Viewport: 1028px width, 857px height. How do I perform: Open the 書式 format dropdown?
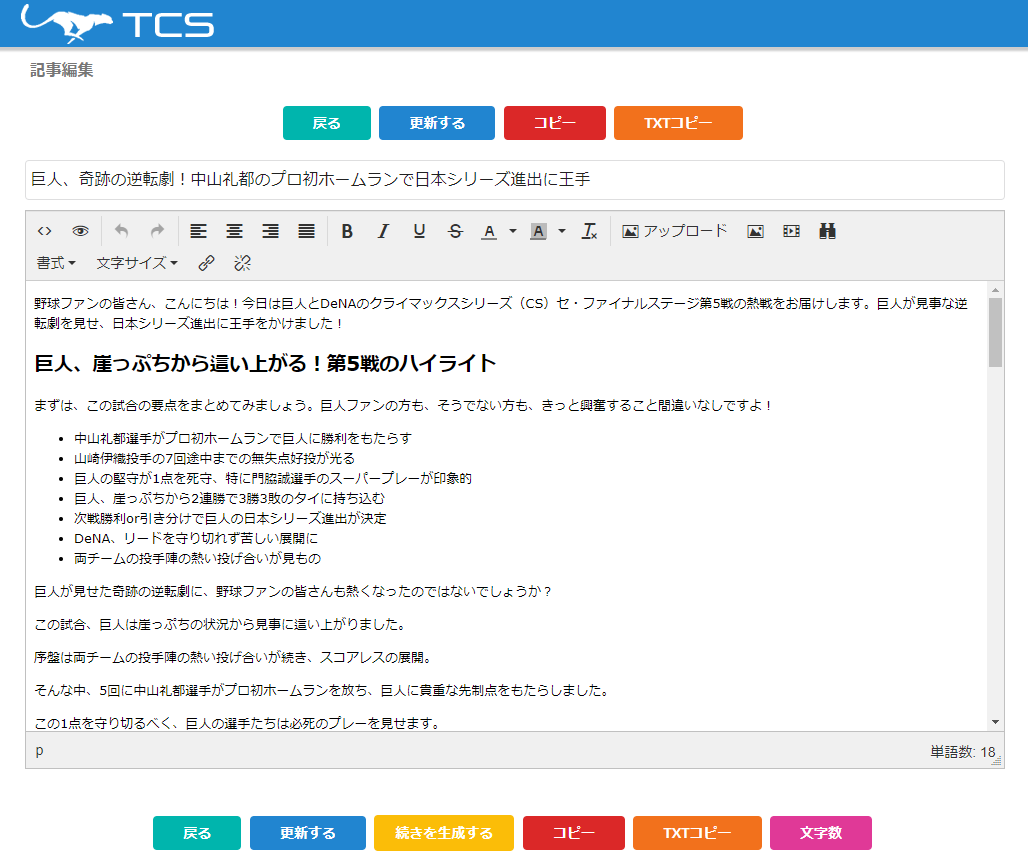(x=56, y=263)
